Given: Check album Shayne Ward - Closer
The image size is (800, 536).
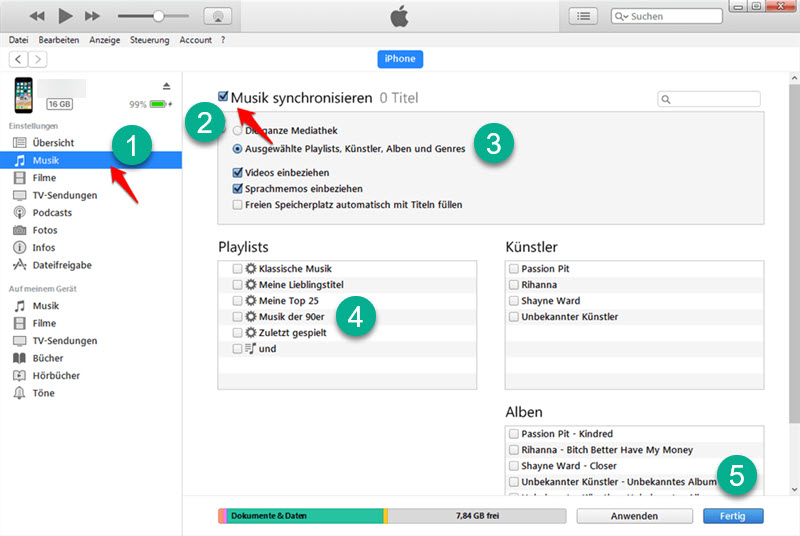Looking at the screenshot, I should [x=514, y=466].
